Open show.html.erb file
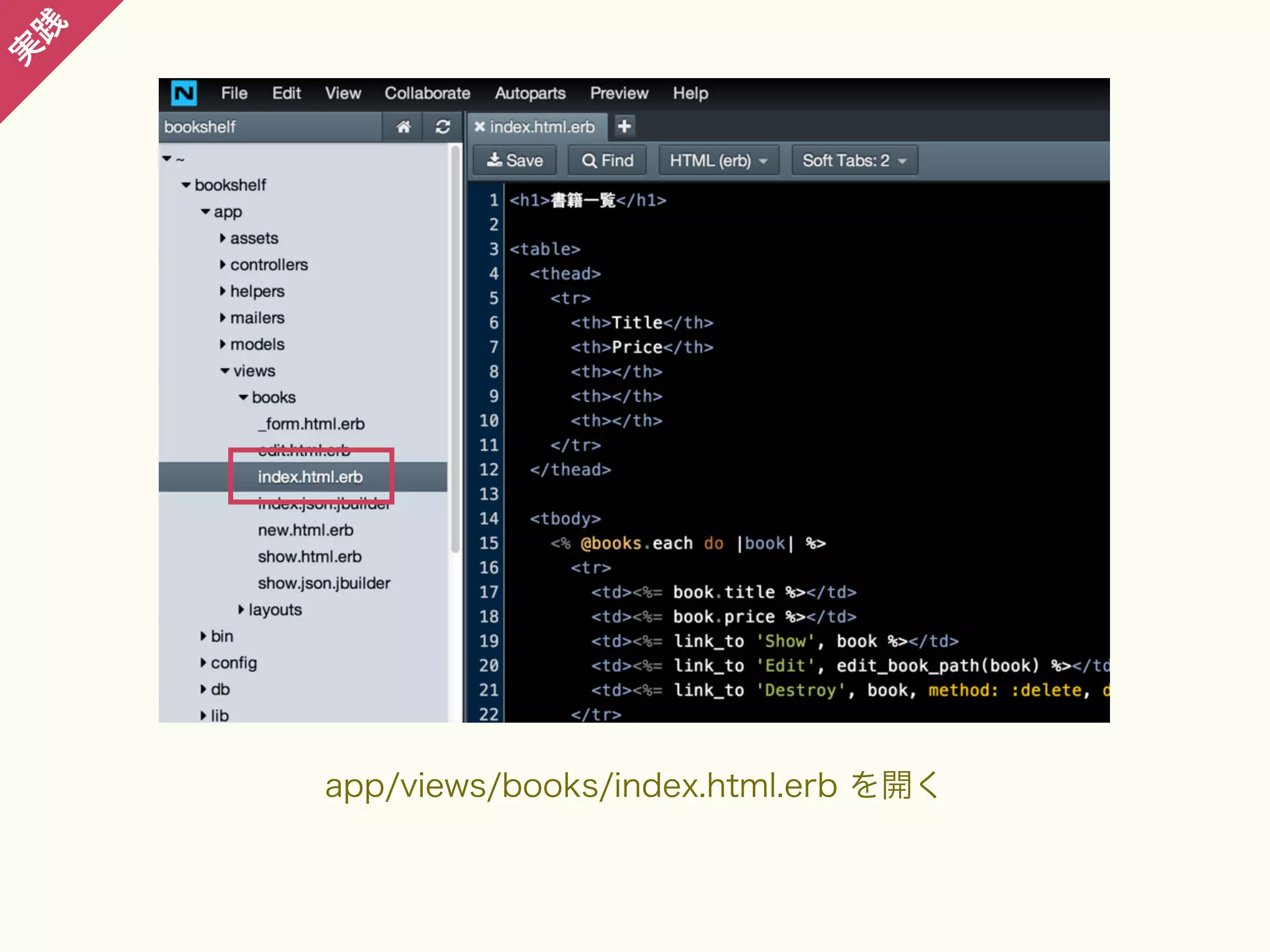This screenshot has width=1270, height=952. [x=309, y=557]
